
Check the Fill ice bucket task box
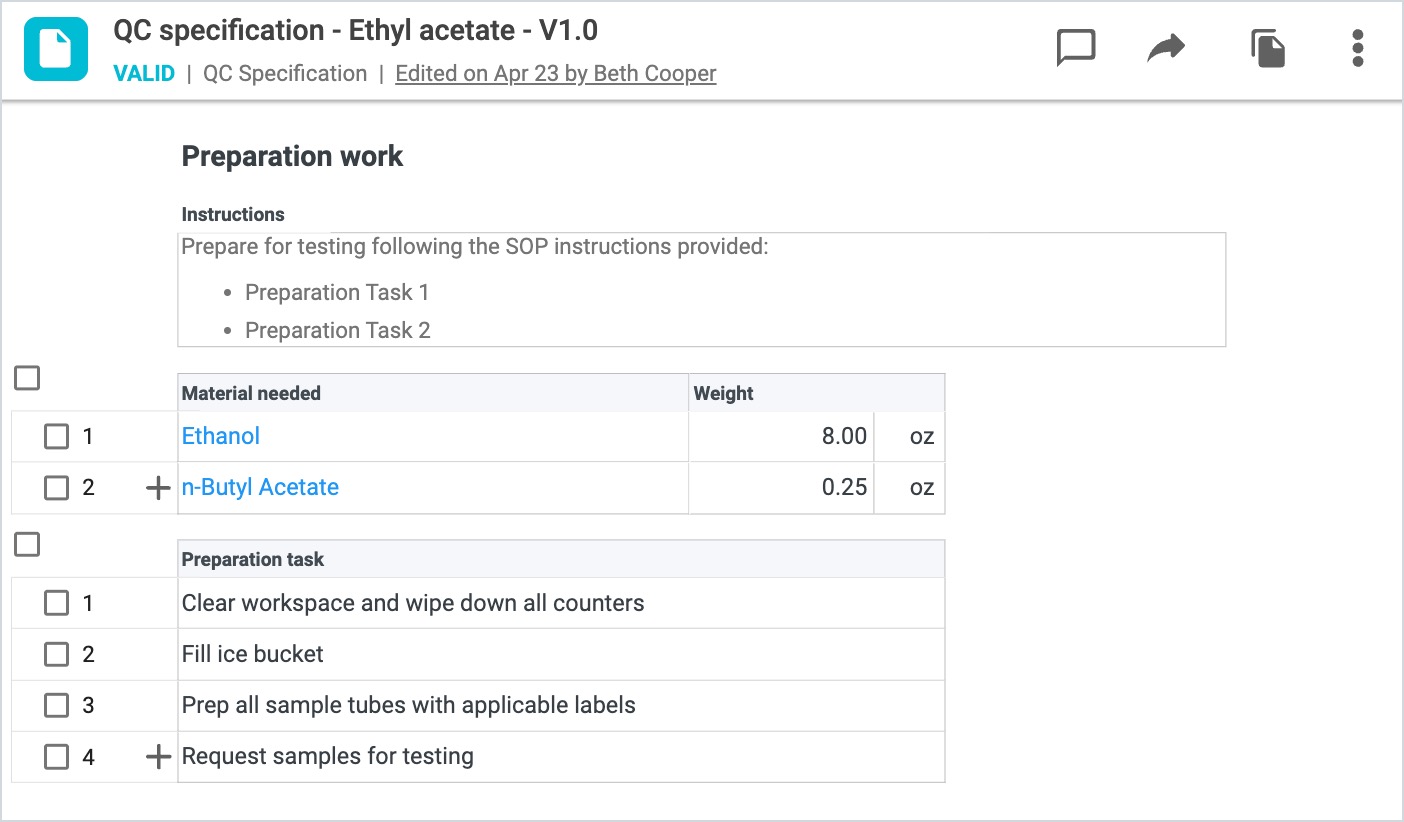click(x=57, y=654)
